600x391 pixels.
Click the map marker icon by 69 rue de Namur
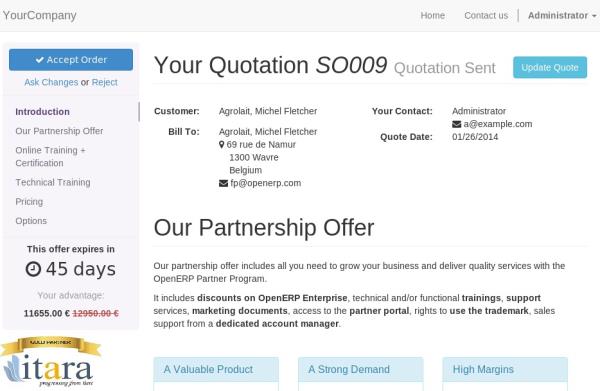pyautogui.click(x=222, y=145)
